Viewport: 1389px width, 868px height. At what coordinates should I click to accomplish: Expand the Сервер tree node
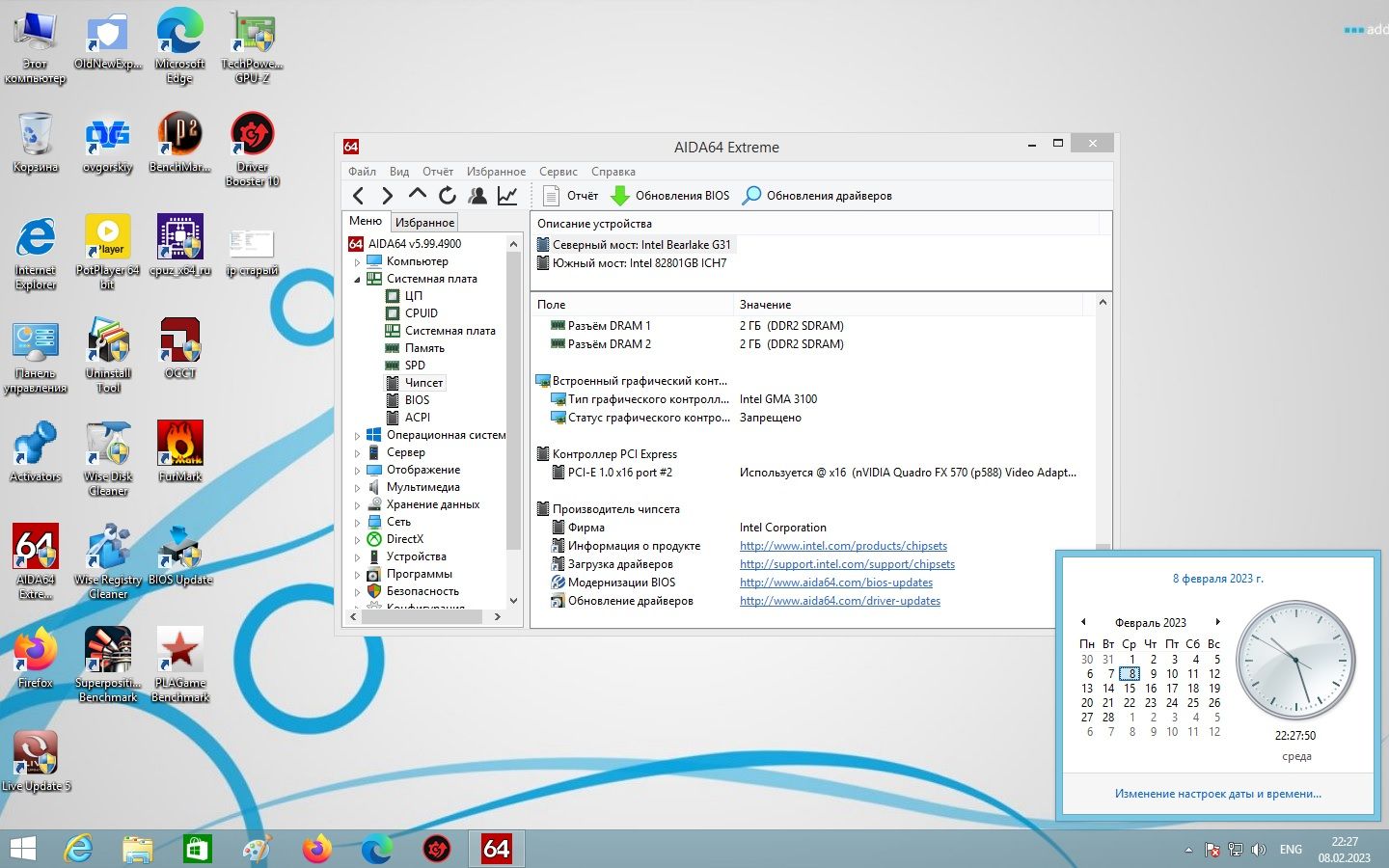pos(357,452)
